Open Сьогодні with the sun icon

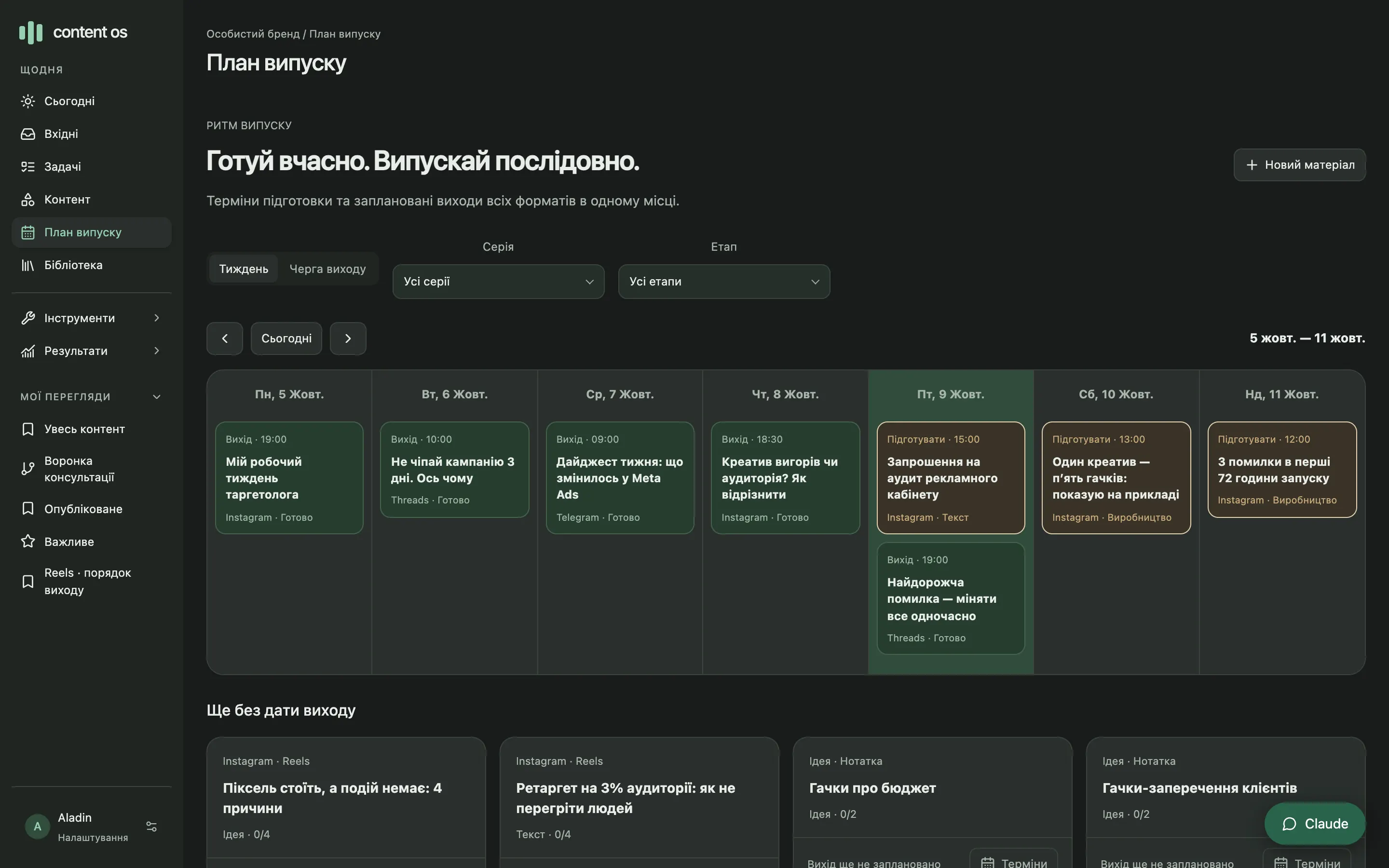tap(27, 101)
